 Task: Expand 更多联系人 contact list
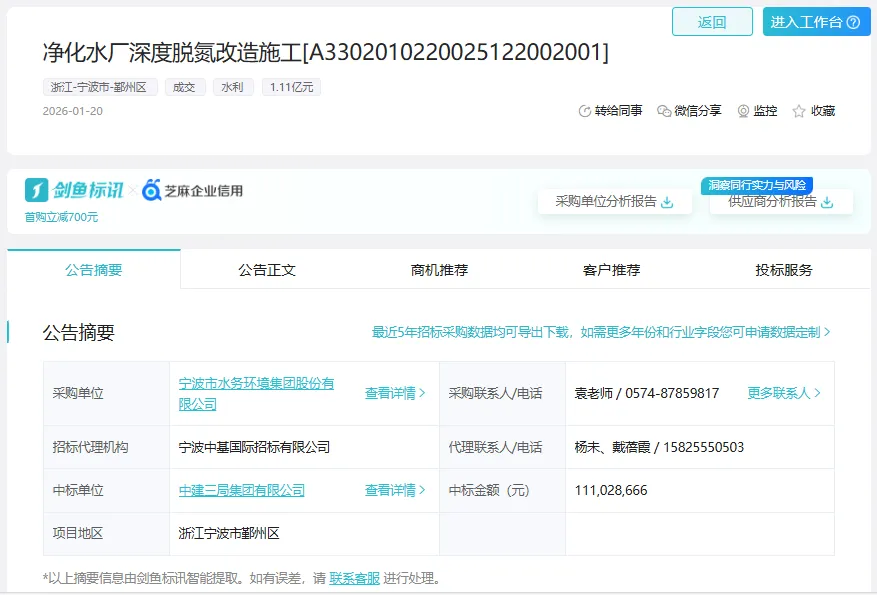(784, 393)
